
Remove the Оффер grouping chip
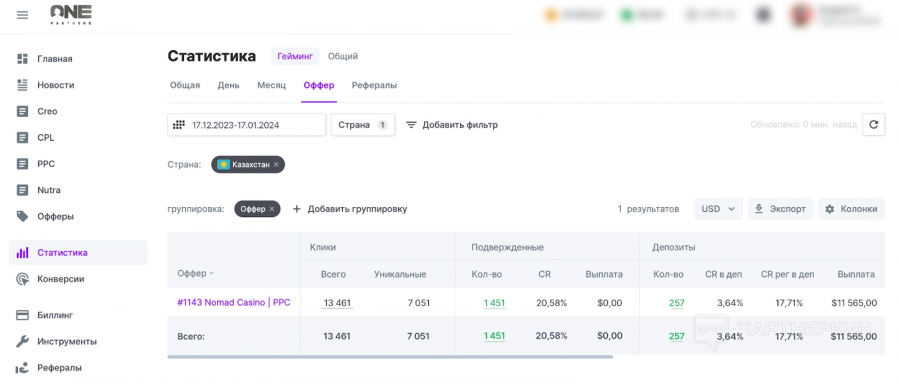(272, 209)
